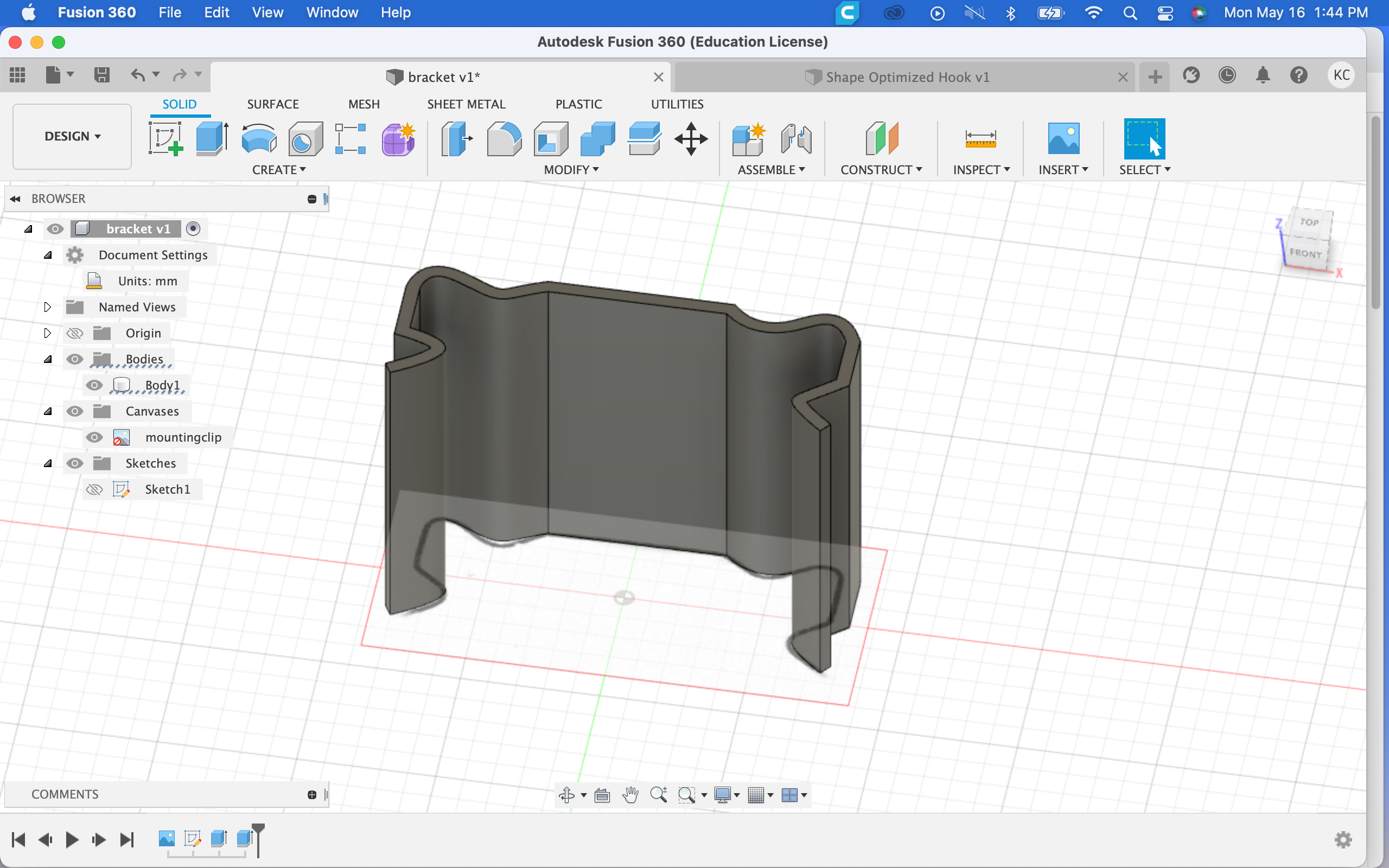Pick the Hole tool icon

(305, 138)
